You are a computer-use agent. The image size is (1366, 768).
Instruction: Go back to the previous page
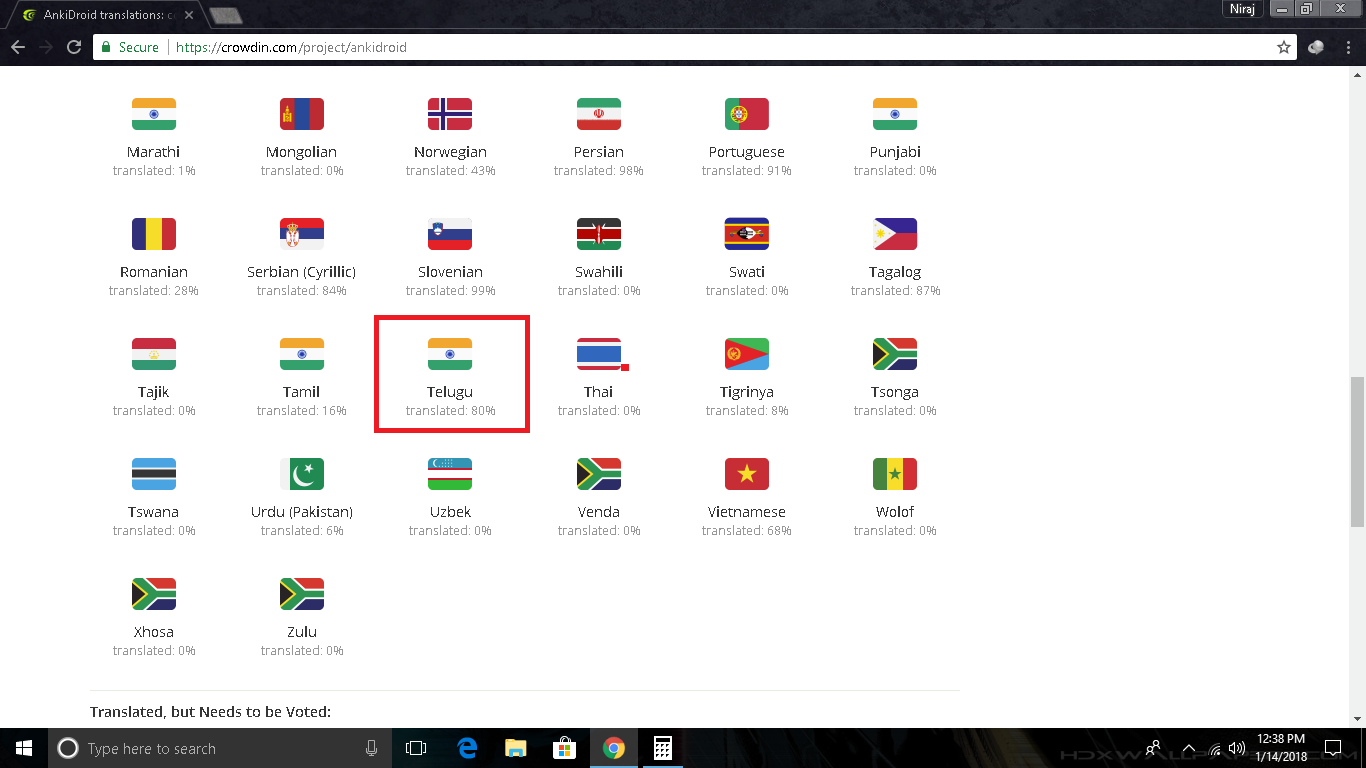click(17, 47)
